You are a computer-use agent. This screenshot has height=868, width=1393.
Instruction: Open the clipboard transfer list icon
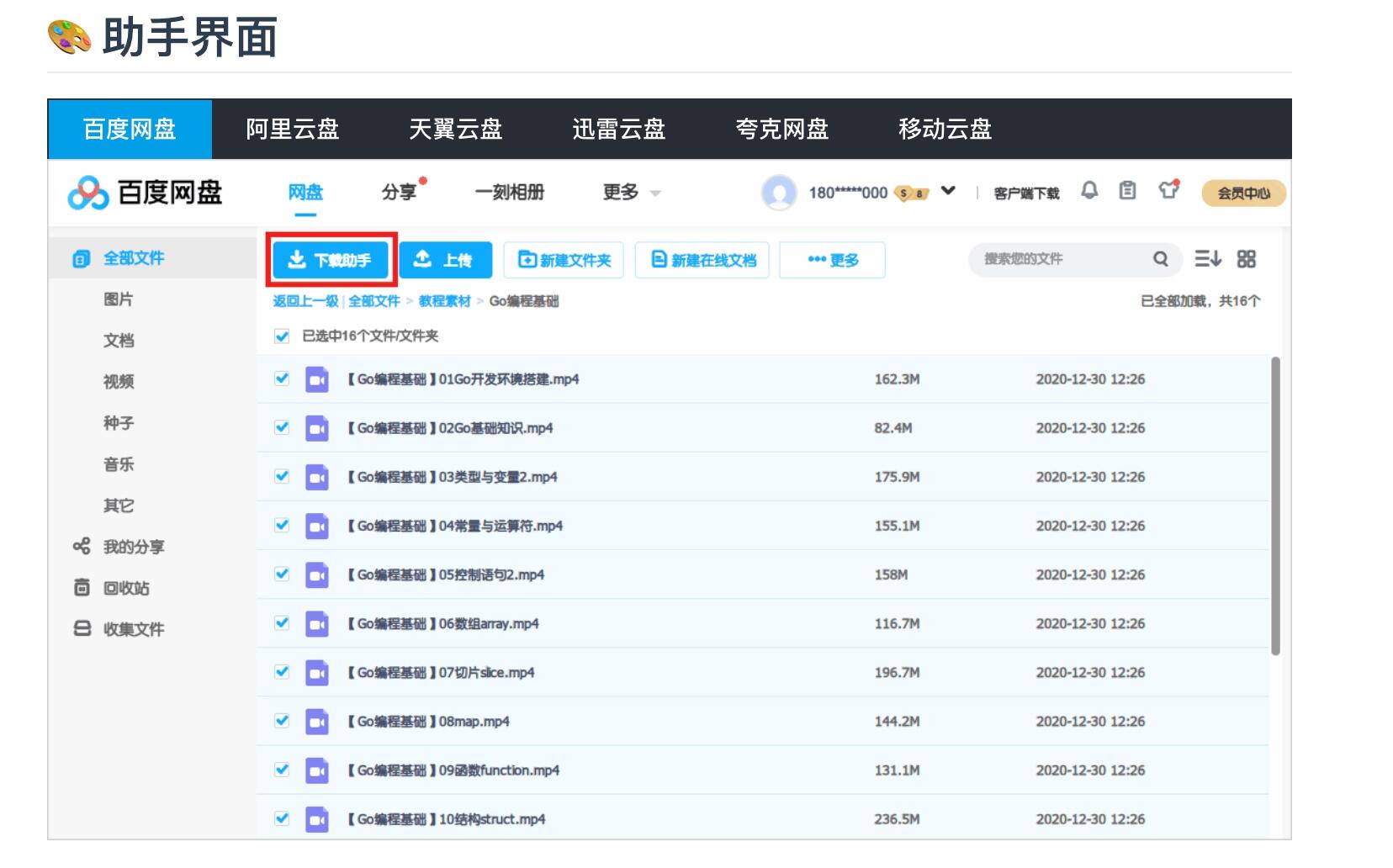click(1127, 191)
